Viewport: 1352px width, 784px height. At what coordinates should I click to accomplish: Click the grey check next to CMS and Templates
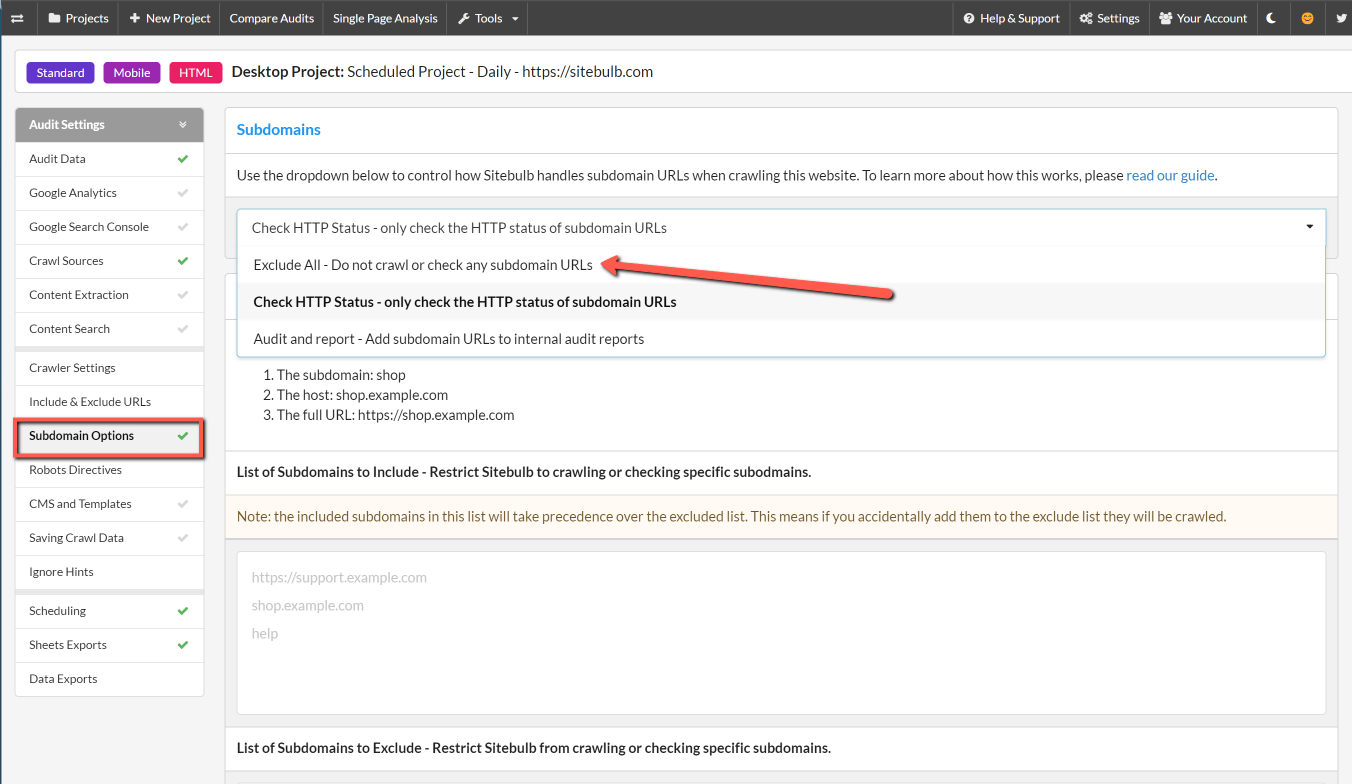click(x=182, y=504)
